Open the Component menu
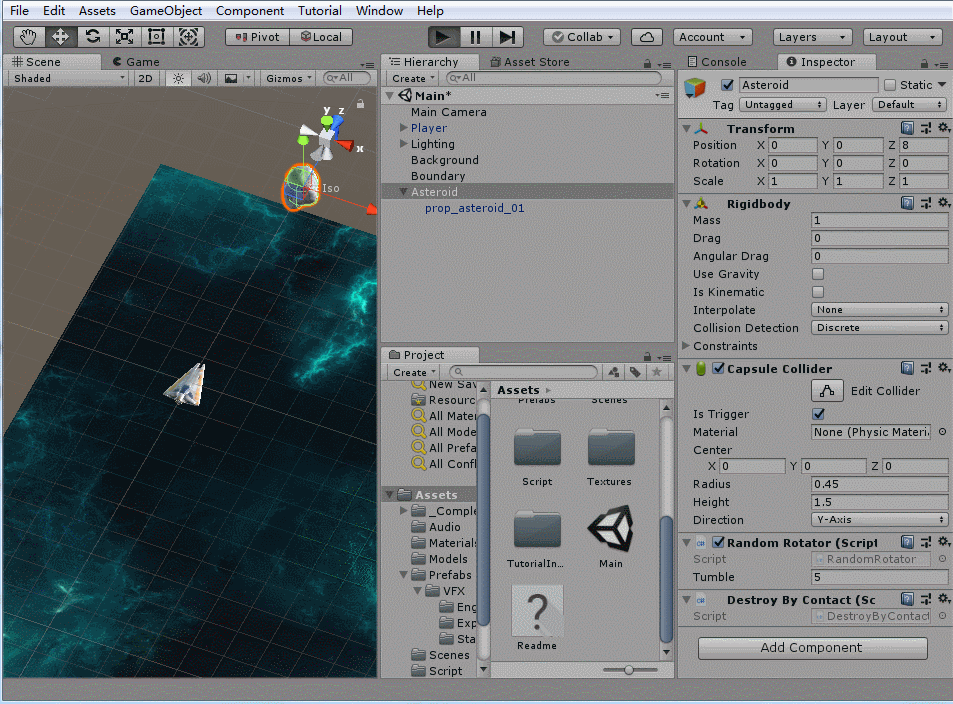 pyautogui.click(x=250, y=11)
